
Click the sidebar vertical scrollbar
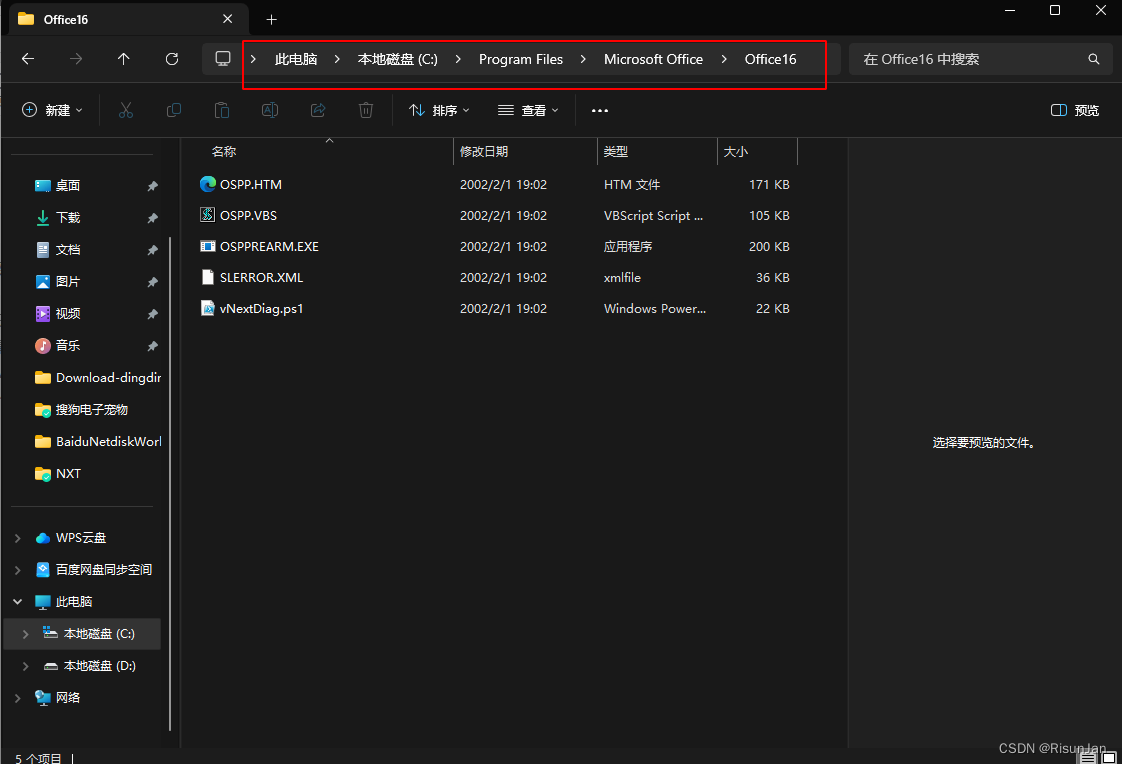tap(170, 484)
